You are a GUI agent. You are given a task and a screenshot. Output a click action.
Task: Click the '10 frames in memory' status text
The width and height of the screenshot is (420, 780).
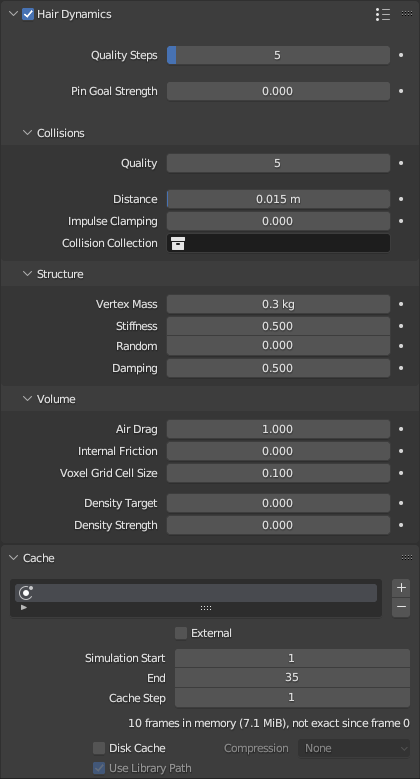click(x=269, y=723)
